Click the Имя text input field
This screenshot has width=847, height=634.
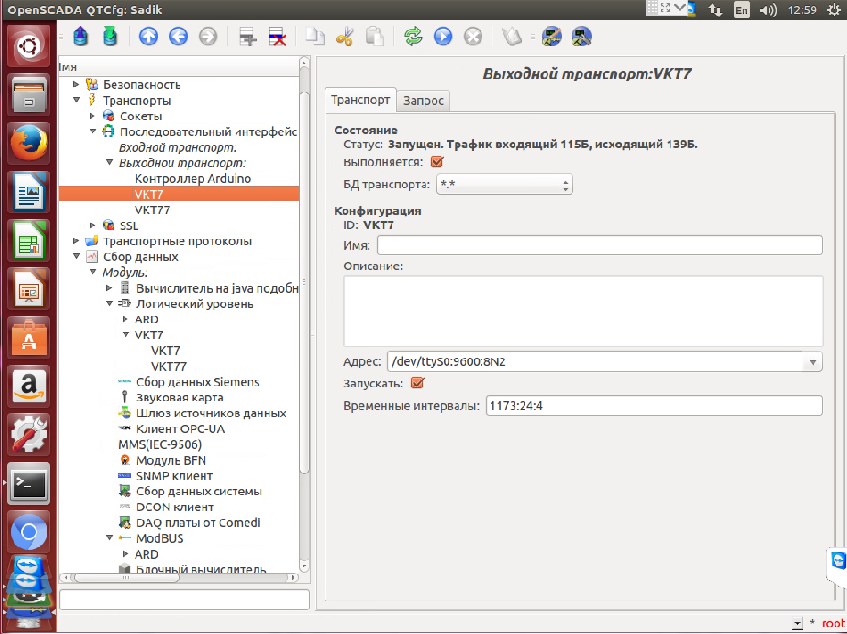coord(599,245)
